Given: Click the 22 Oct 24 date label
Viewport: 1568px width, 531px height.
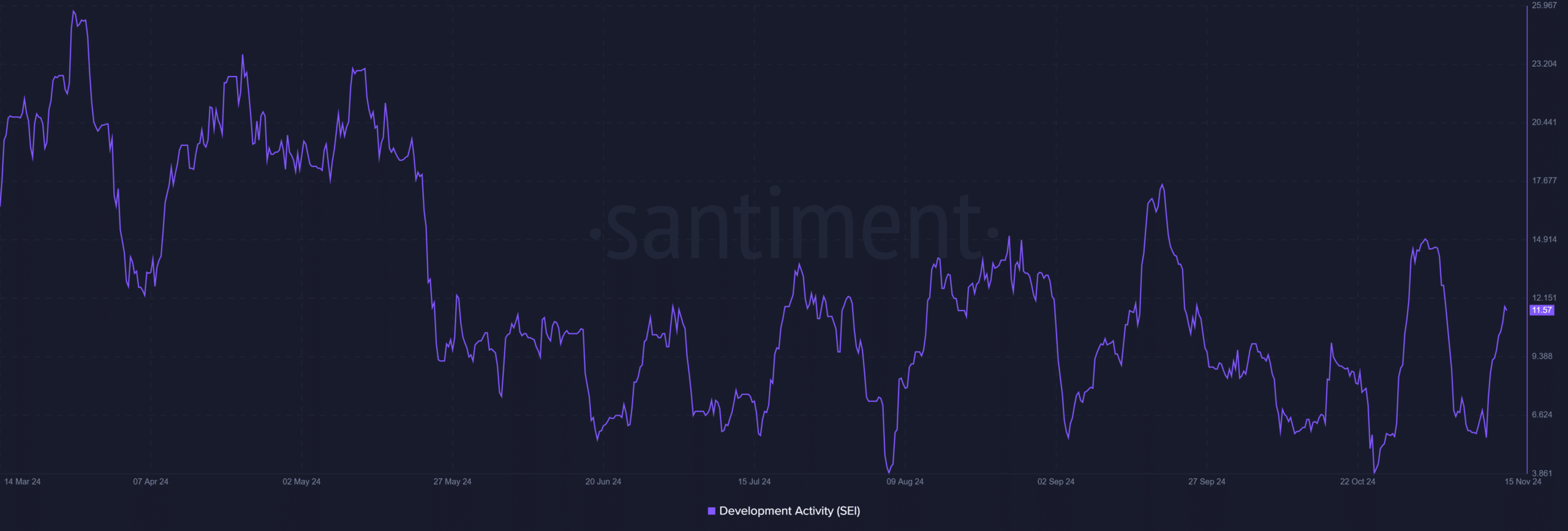Looking at the screenshot, I should (1357, 481).
